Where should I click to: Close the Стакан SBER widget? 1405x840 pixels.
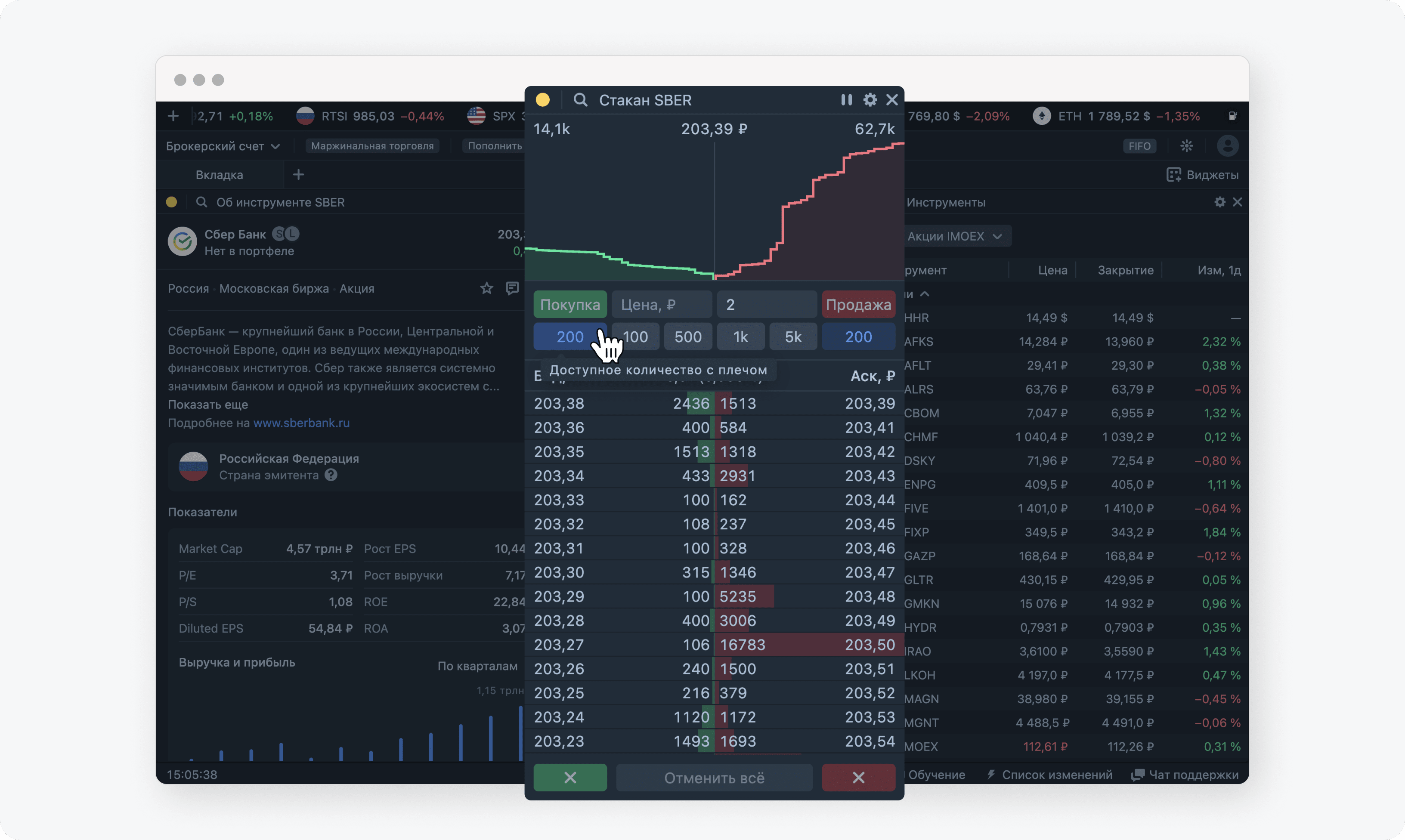click(x=892, y=100)
